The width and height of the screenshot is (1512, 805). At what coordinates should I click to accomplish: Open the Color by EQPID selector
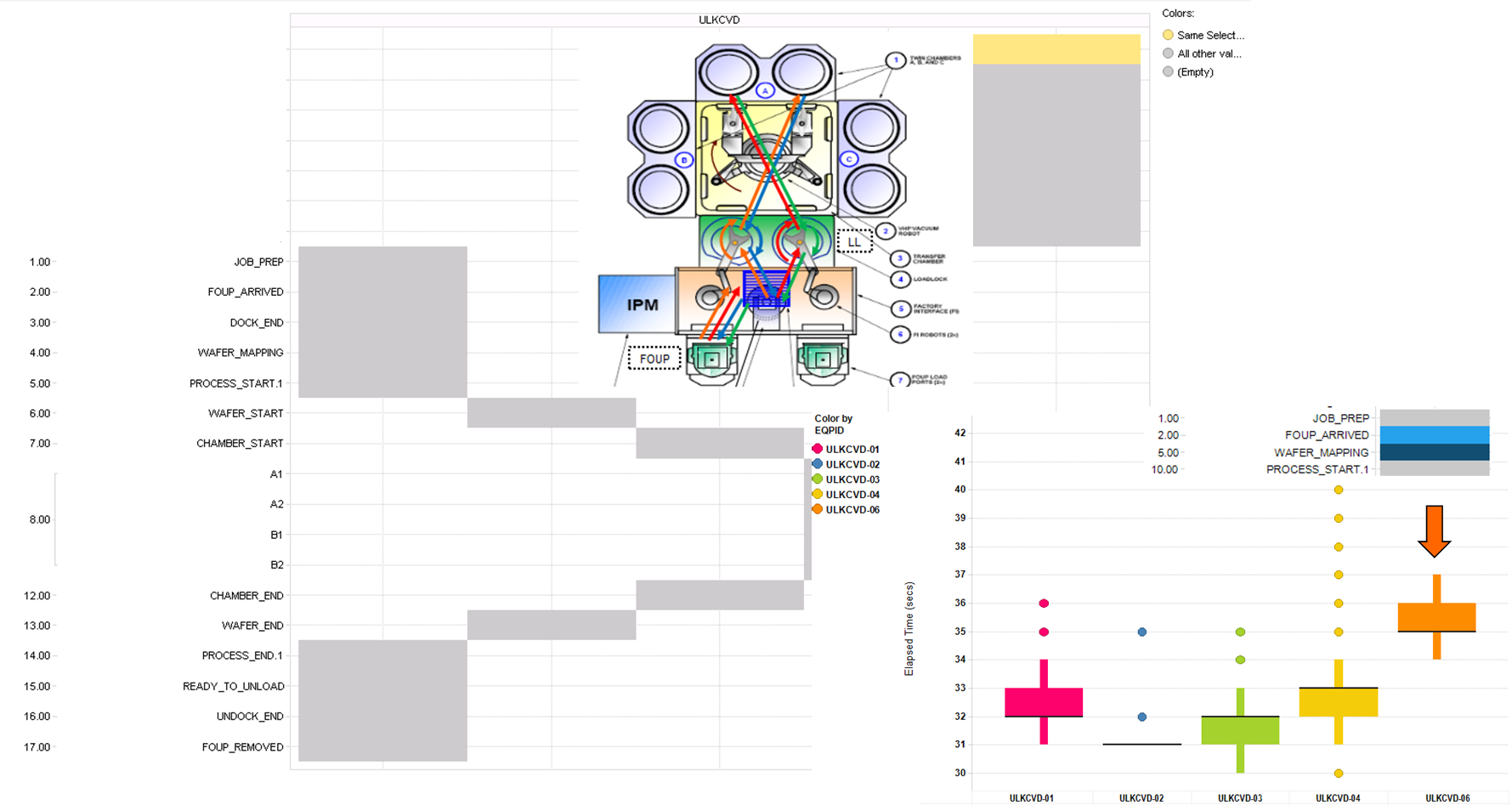point(833,424)
